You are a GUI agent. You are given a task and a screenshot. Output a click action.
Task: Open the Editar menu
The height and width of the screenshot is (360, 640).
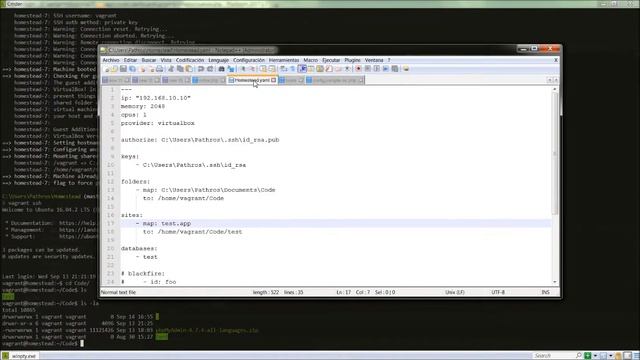[x=130, y=60]
